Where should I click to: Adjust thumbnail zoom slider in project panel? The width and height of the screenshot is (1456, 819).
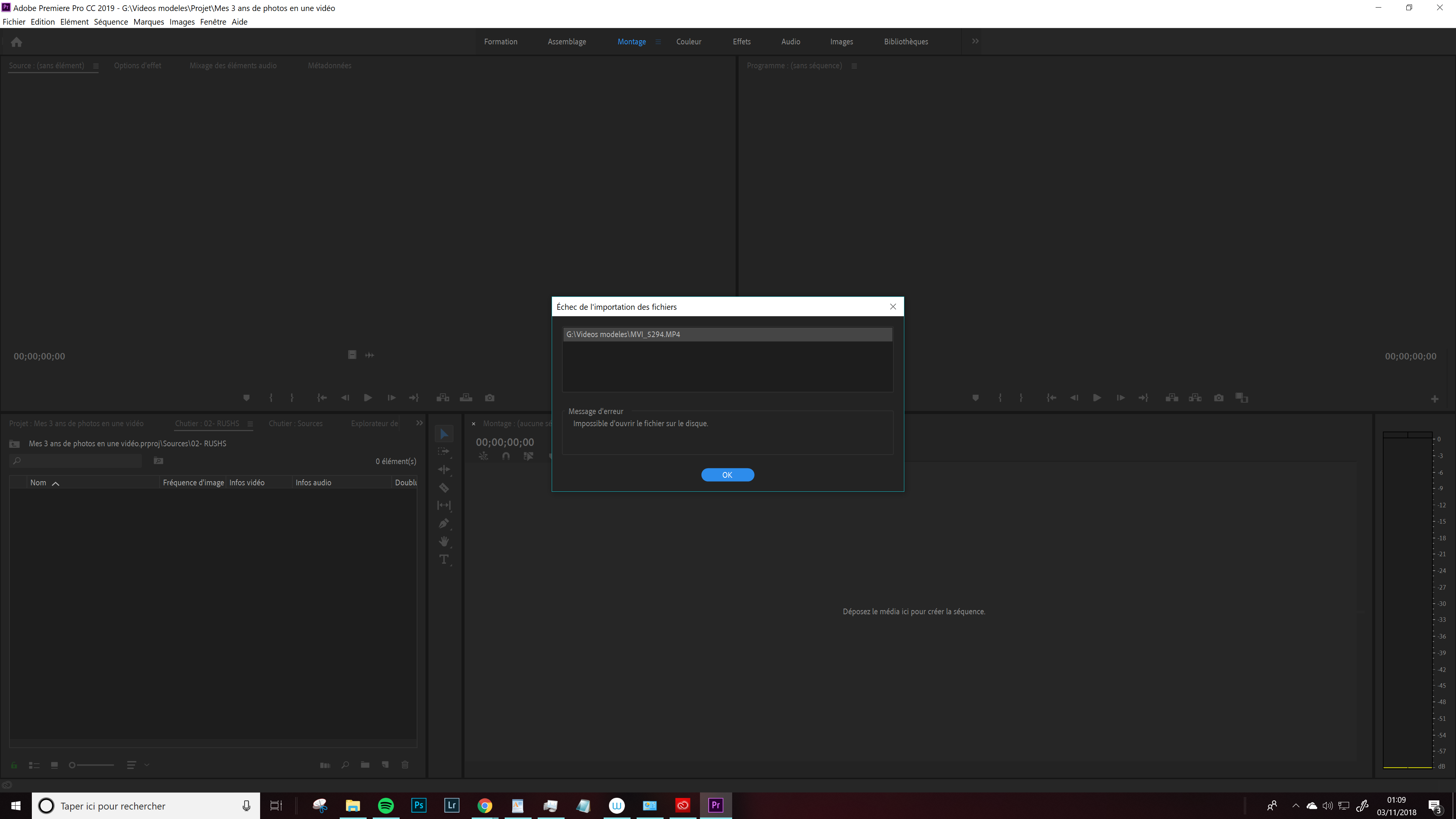(72, 765)
